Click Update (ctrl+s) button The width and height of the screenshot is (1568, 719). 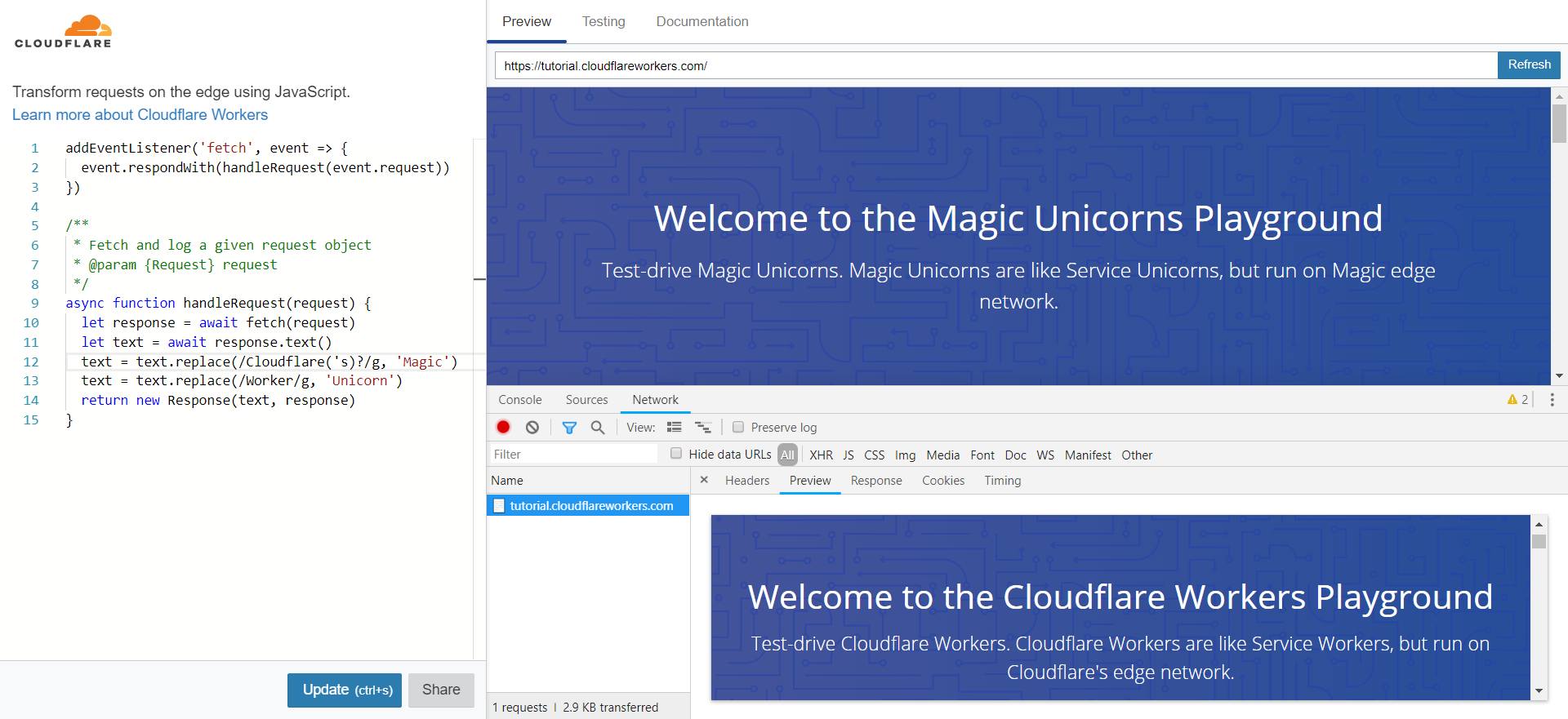(345, 690)
